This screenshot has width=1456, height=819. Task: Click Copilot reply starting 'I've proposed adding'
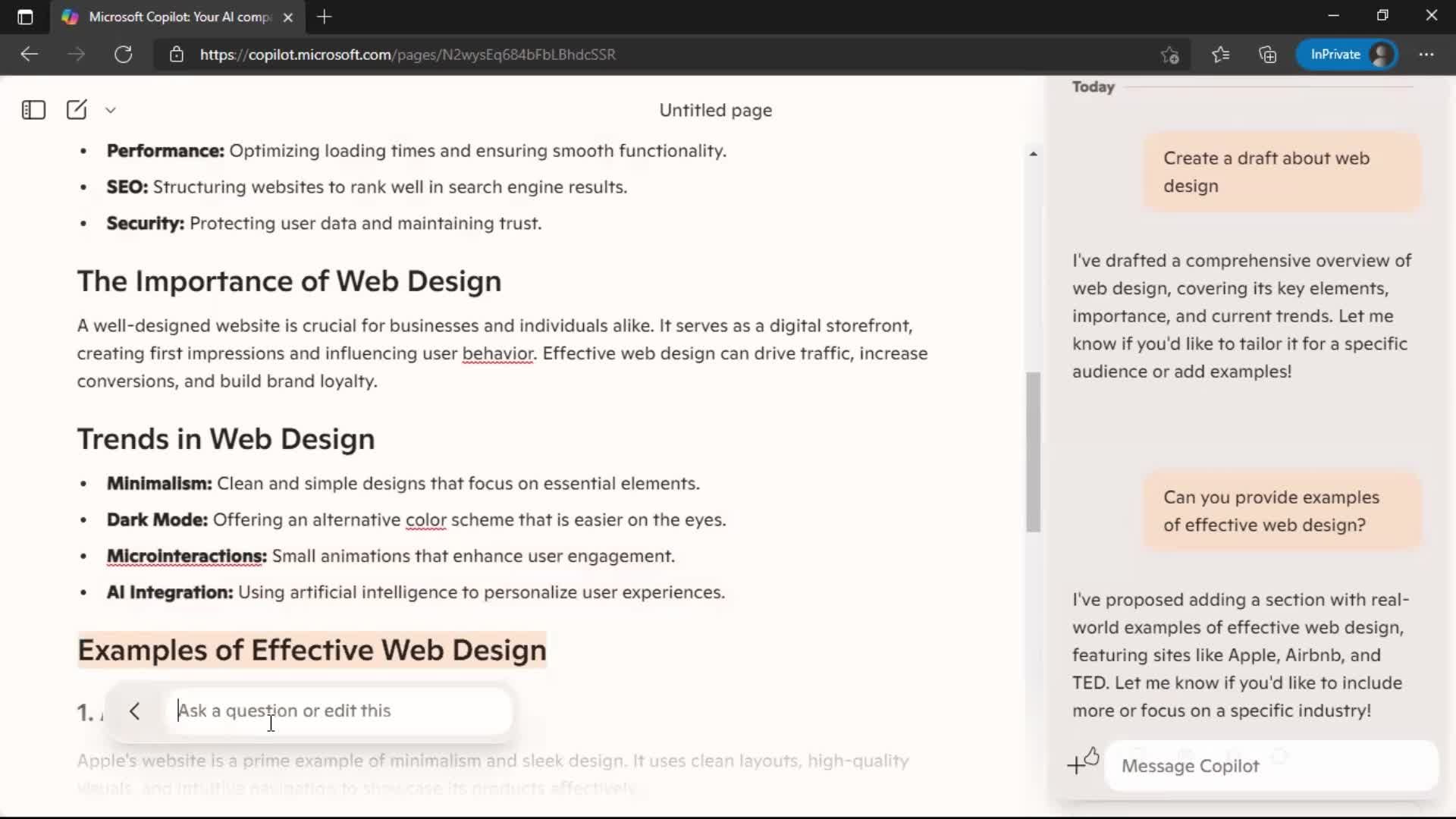tap(1241, 655)
